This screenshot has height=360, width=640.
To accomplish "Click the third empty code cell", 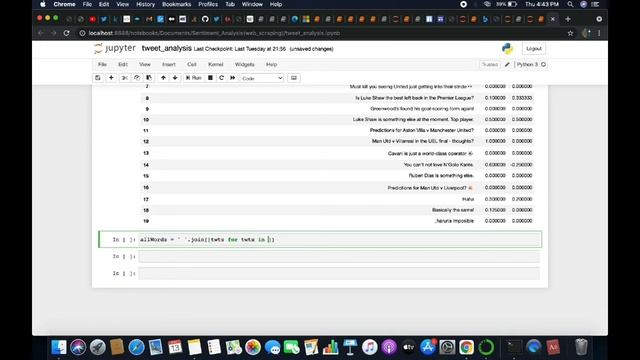I will 339,273.
